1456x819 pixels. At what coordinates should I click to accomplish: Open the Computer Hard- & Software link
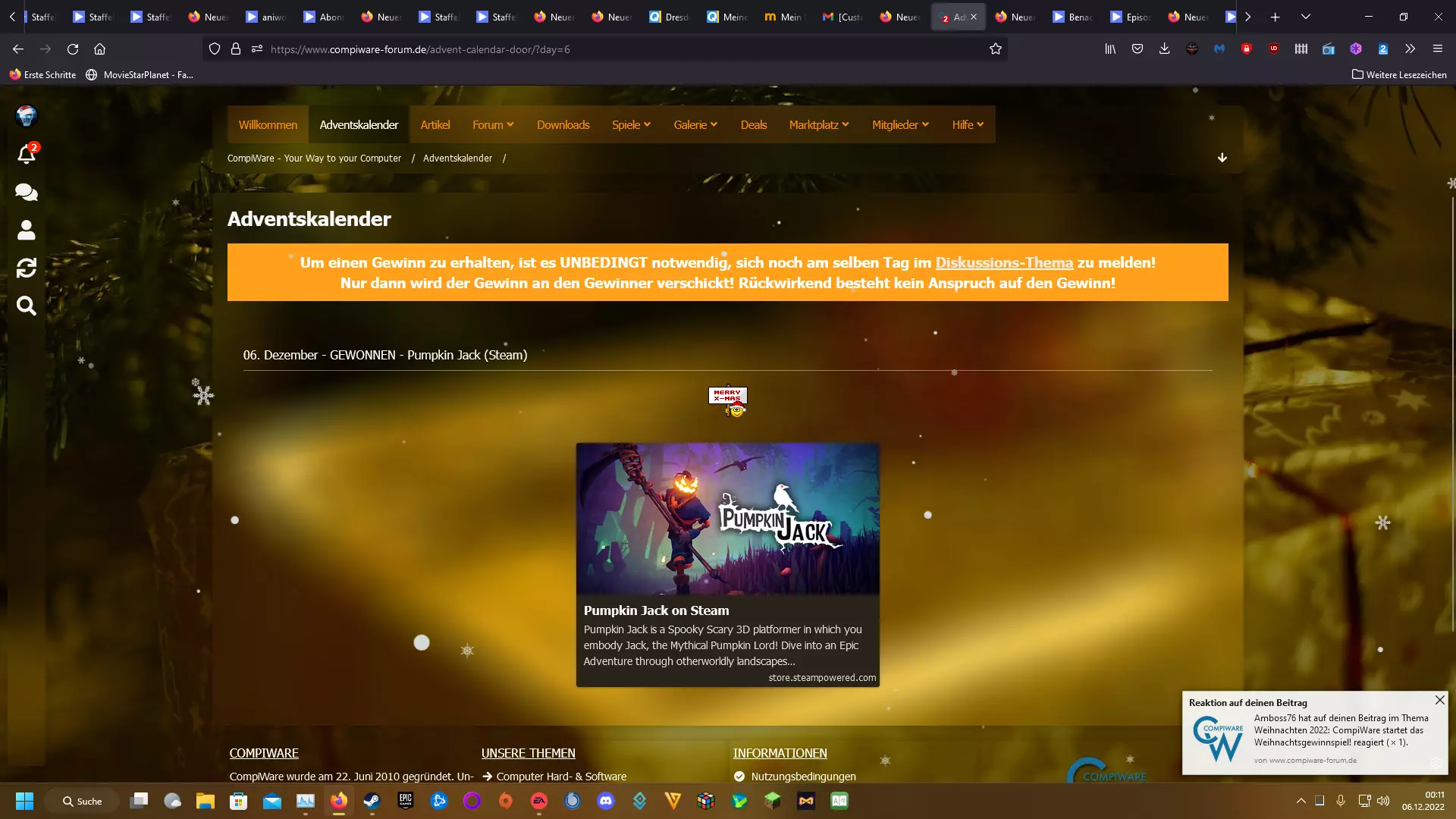(x=561, y=777)
